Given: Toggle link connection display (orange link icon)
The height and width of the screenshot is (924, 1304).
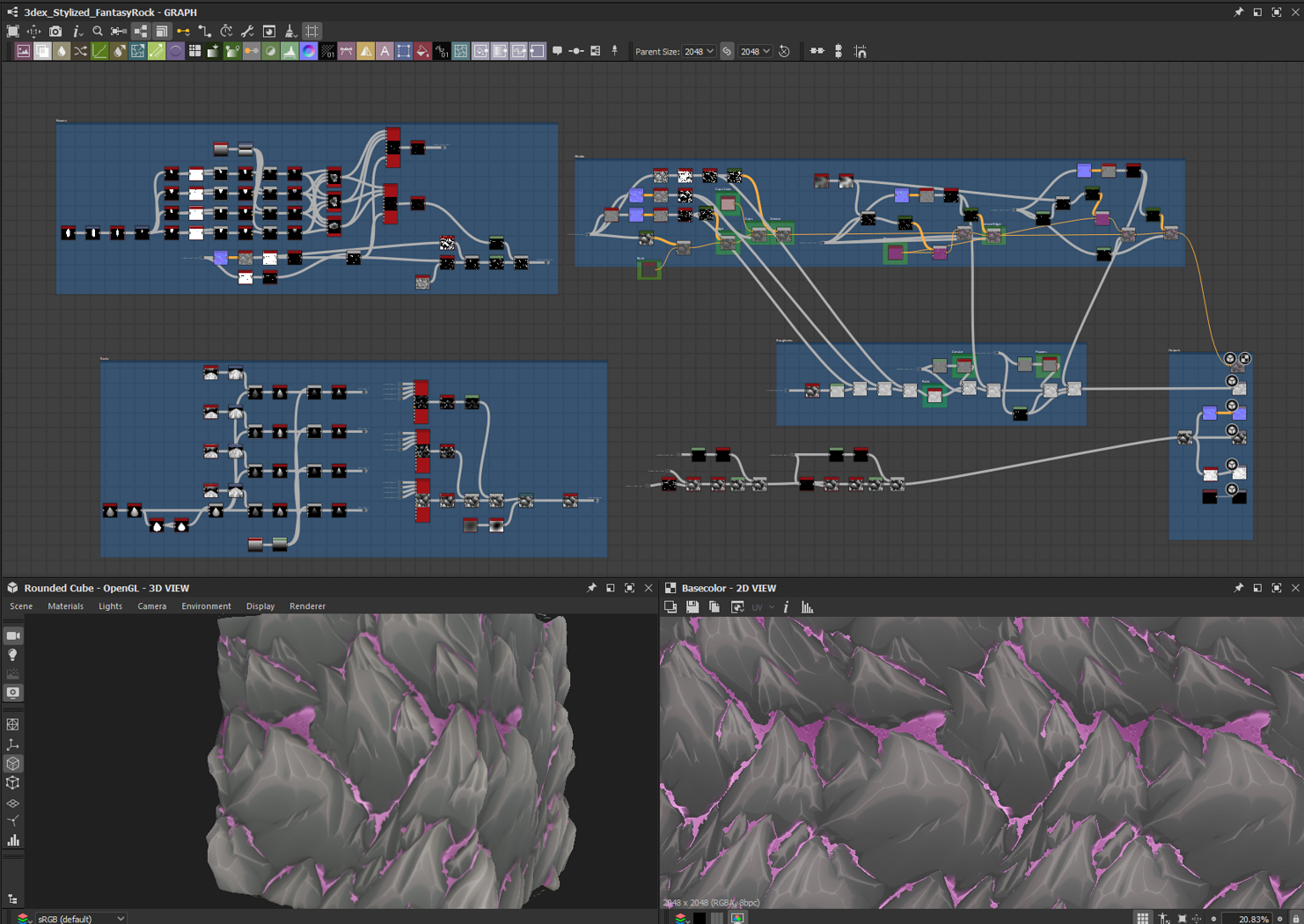Looking at the screenshot, I should [x=183, y=32].
